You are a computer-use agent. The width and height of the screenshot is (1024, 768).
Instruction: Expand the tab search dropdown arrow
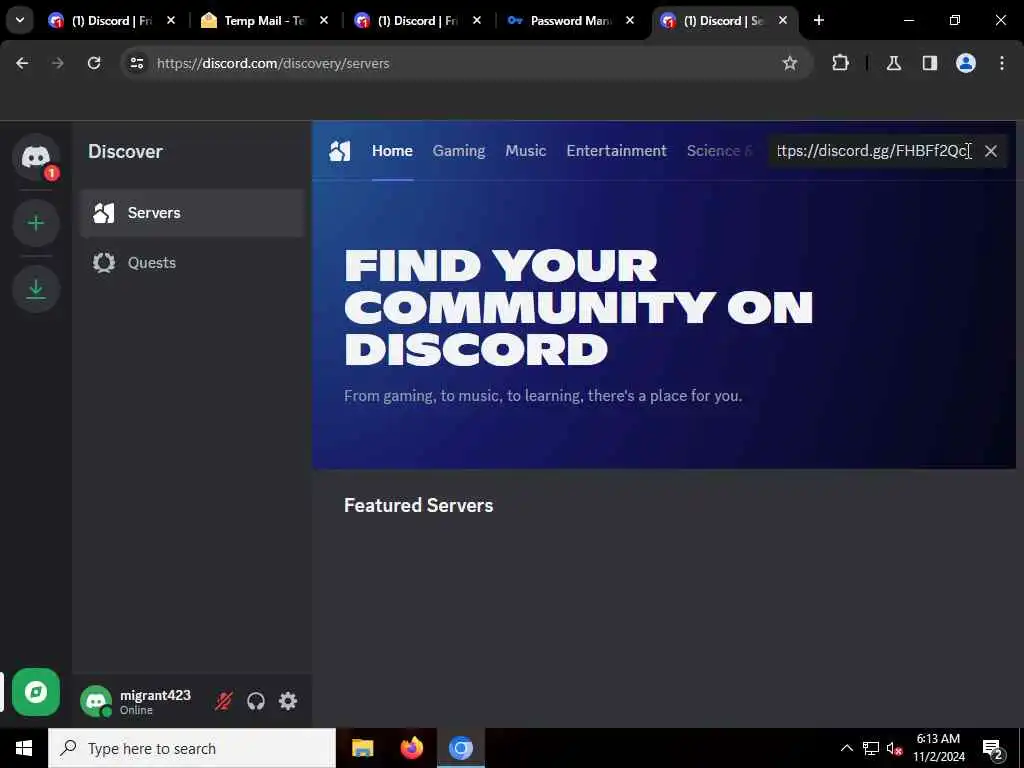(20, 20)
